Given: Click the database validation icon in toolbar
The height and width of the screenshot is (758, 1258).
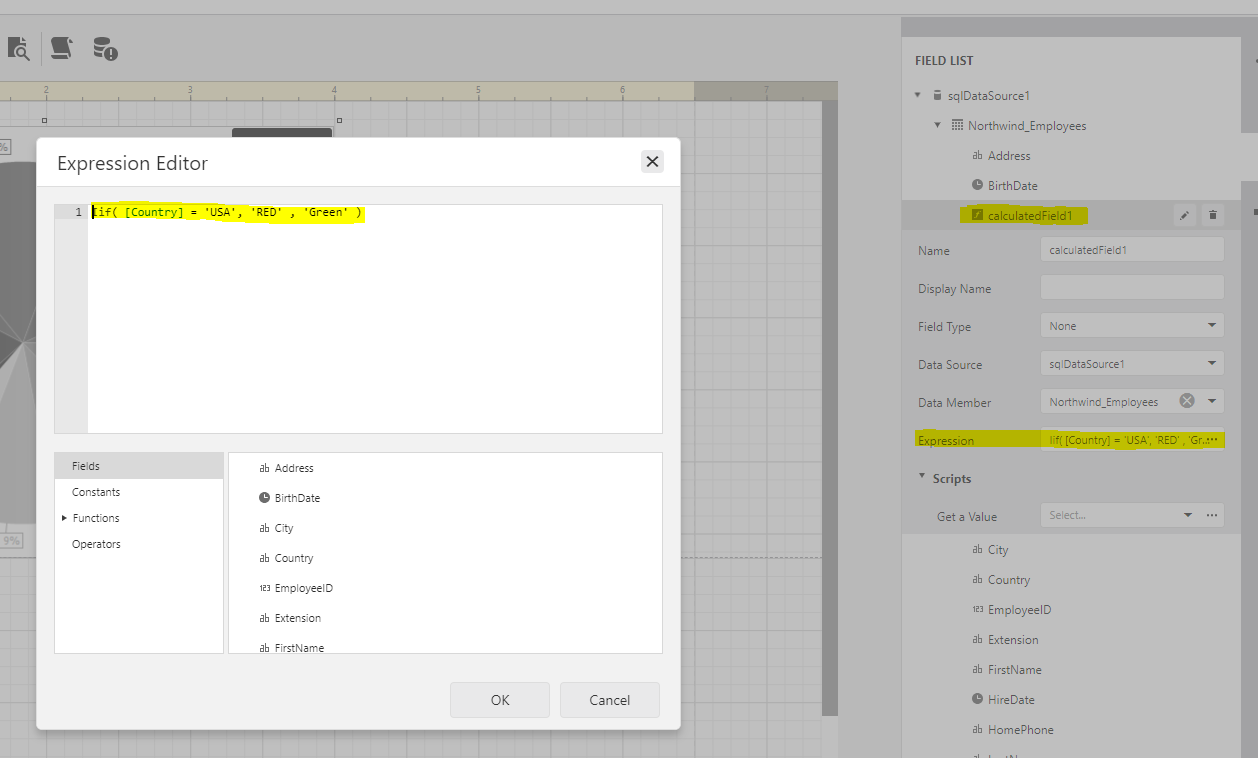Looking at the screenshot, I should (105, 48).
